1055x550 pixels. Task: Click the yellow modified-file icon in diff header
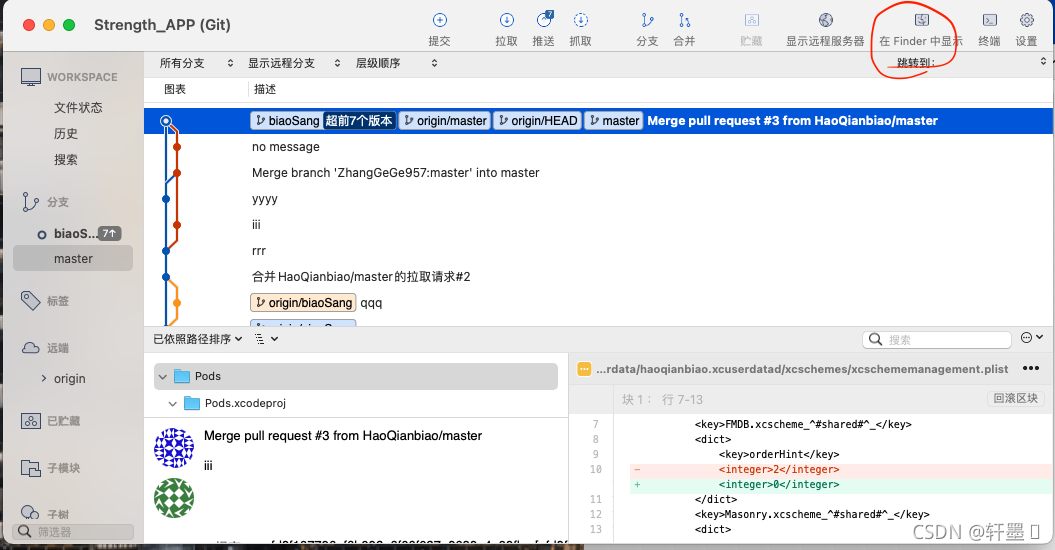[x=584, y=369]
